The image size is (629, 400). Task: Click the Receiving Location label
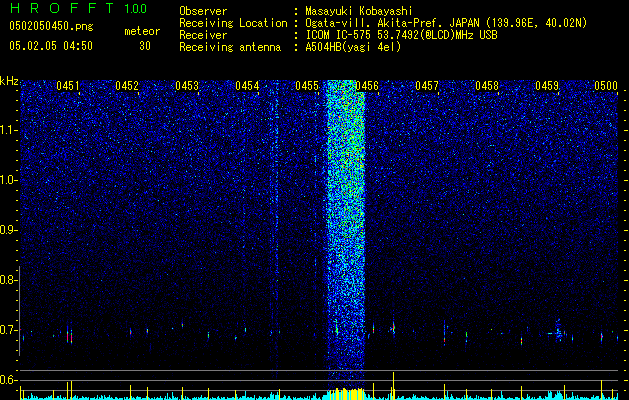(x=233, y=23)
